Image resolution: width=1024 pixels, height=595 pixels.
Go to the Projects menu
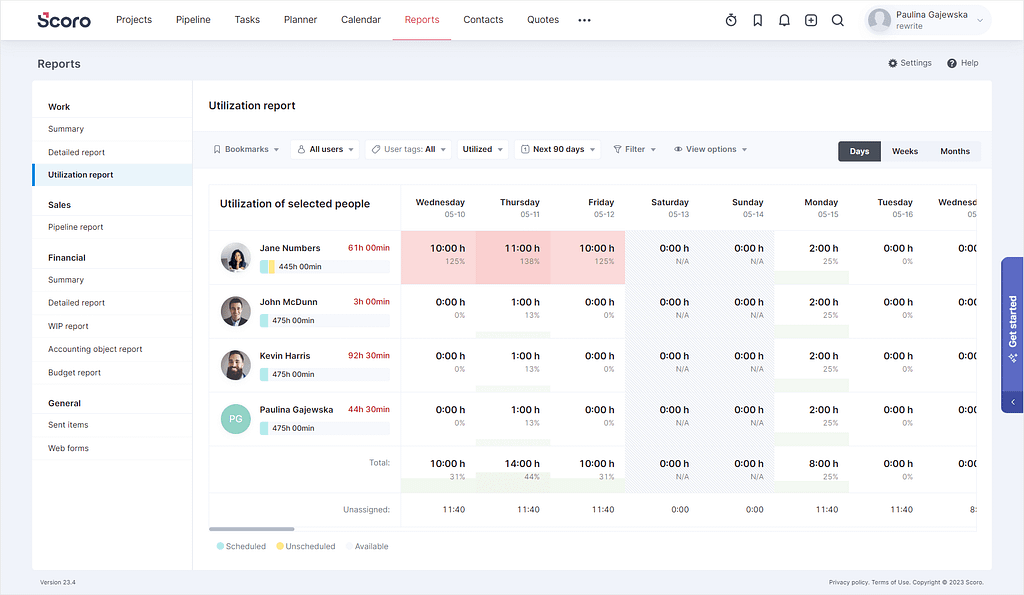point(134,20)
